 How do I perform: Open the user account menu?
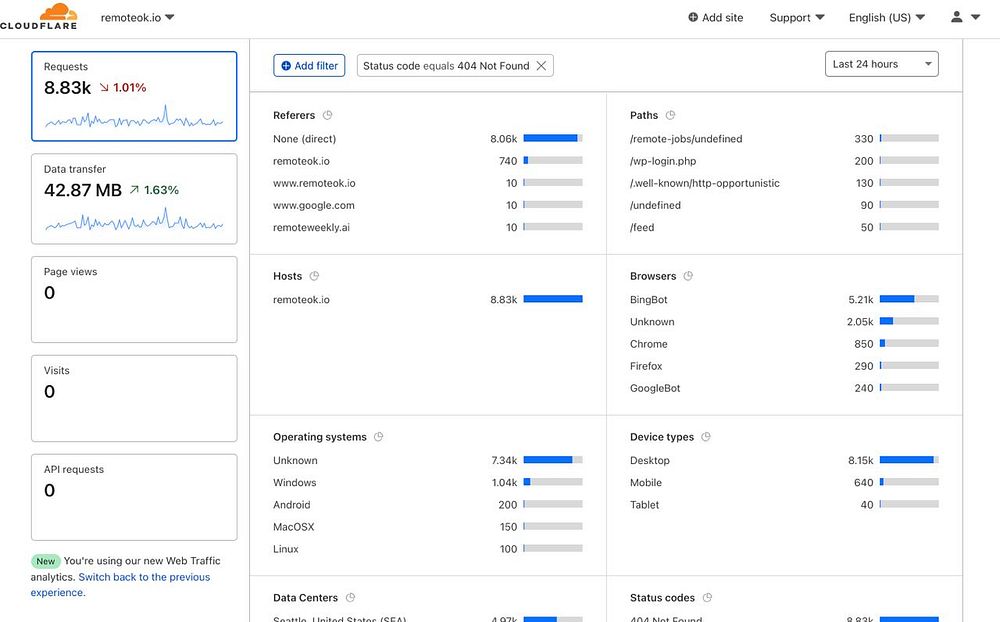click(965, 17)
